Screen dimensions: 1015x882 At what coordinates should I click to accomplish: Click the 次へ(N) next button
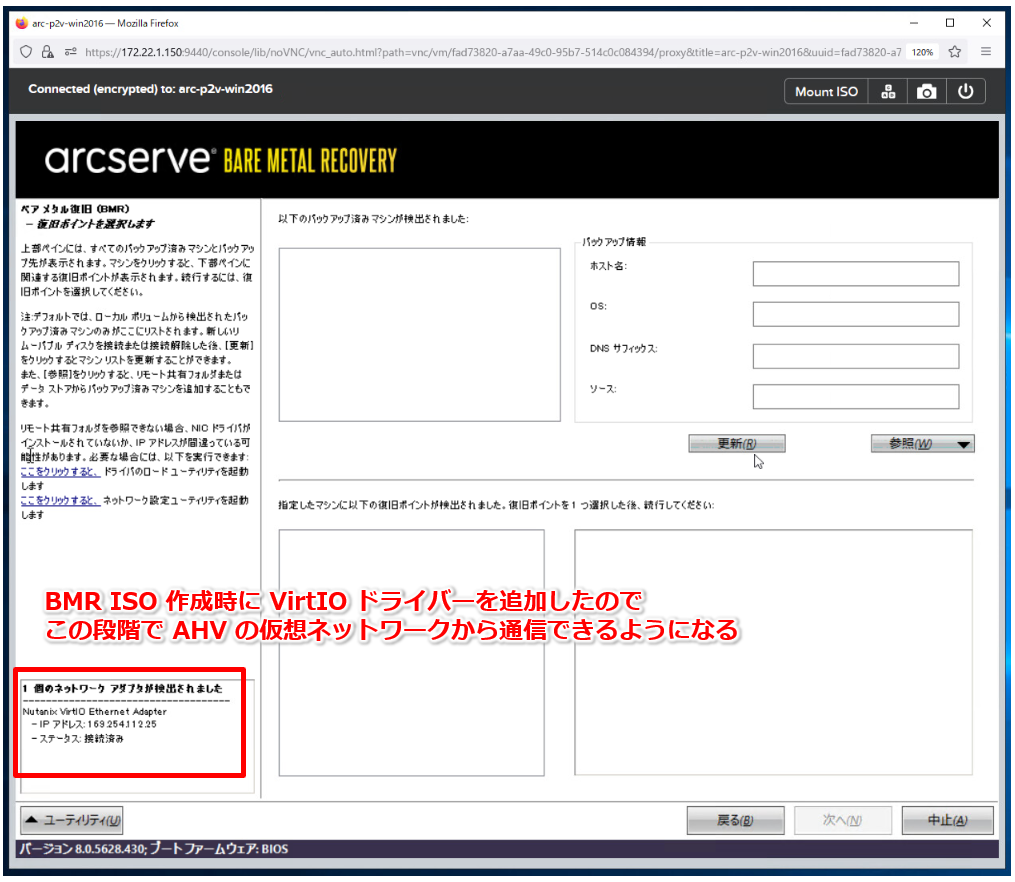pos(843,820)
